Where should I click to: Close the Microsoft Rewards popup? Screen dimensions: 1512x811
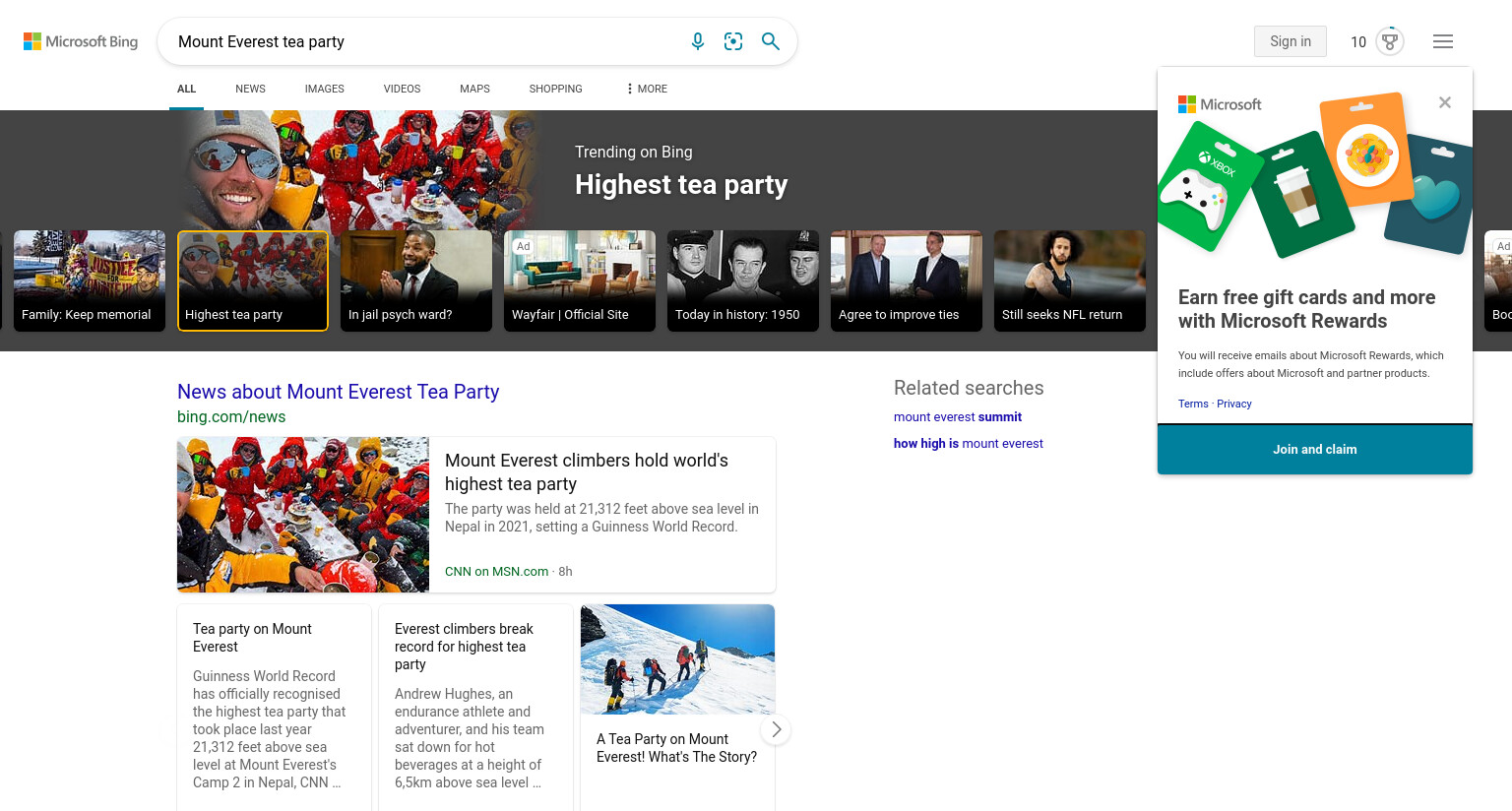(x=1445, y=102)
